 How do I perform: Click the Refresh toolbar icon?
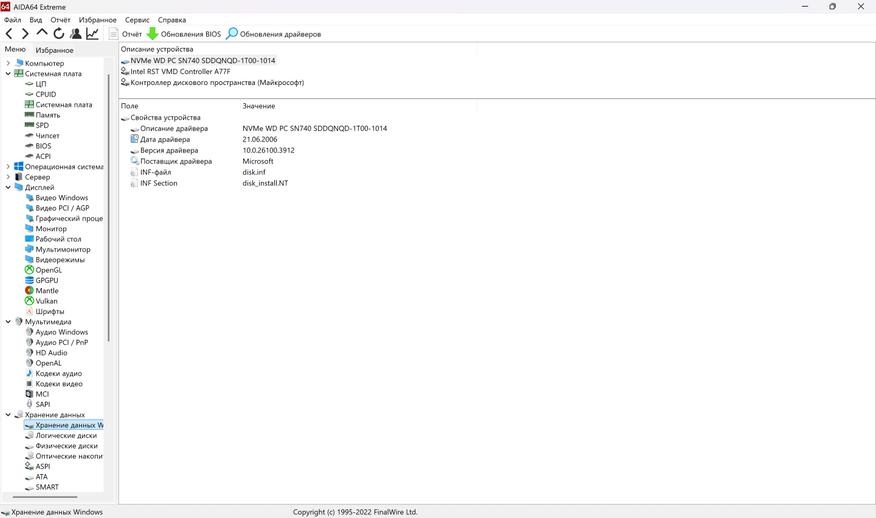pos(59,34)
